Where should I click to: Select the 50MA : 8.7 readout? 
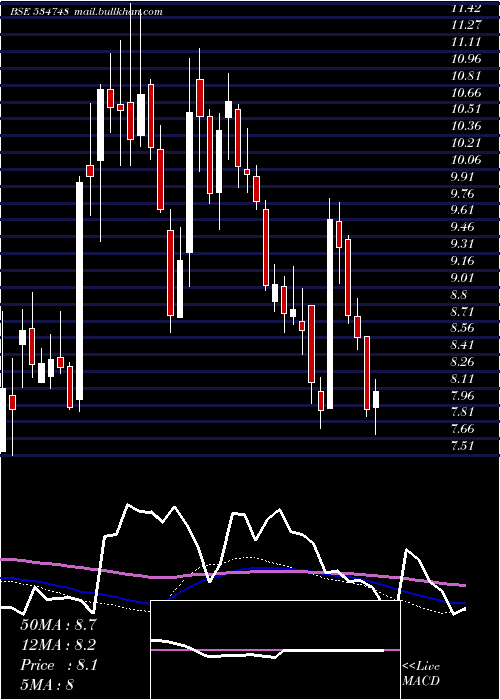click(58, 625)
